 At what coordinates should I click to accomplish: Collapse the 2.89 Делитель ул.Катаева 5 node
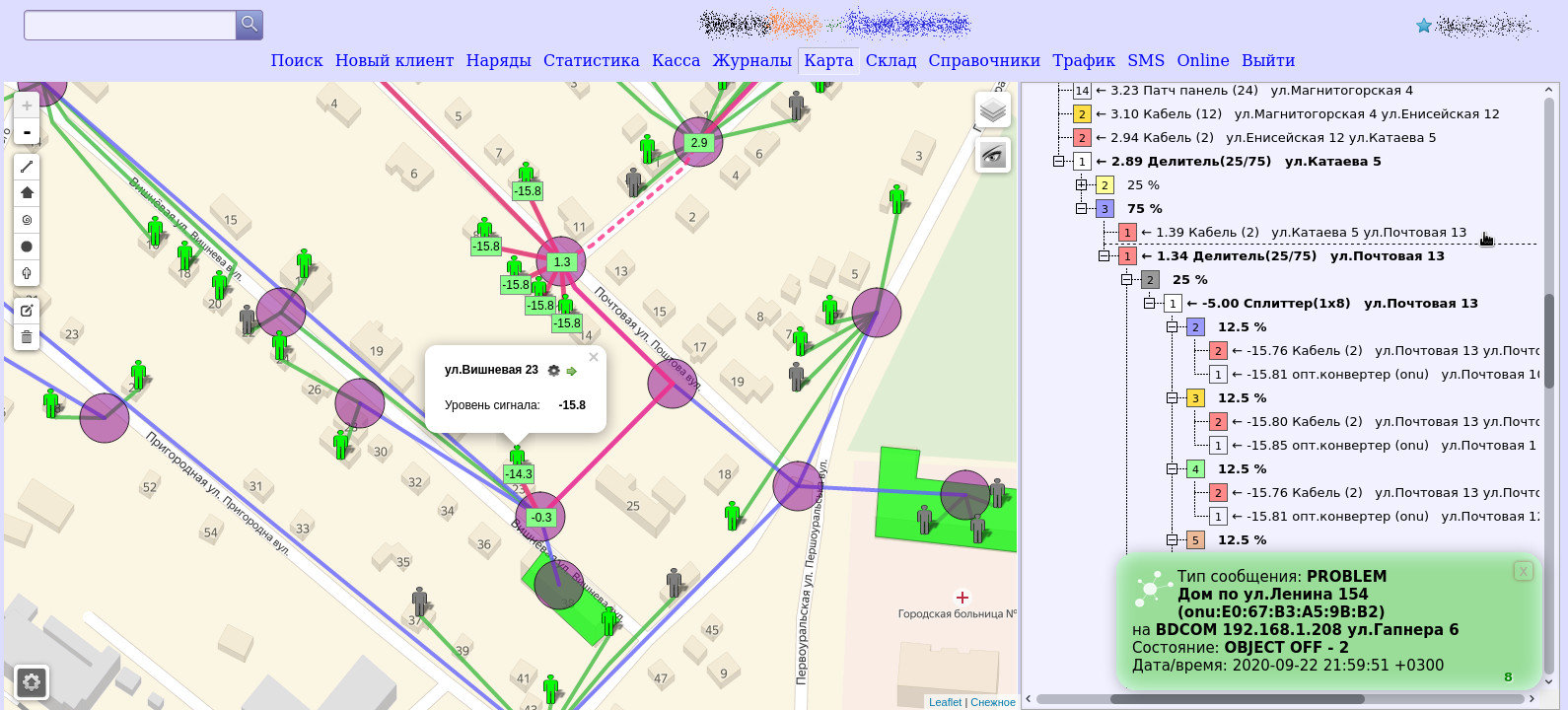pos(1058,162)
